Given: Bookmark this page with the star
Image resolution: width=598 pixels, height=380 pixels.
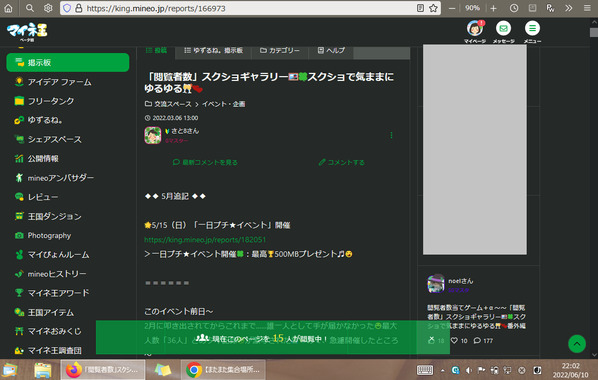Looking at the screenshot, I should (x=433, y=8).
